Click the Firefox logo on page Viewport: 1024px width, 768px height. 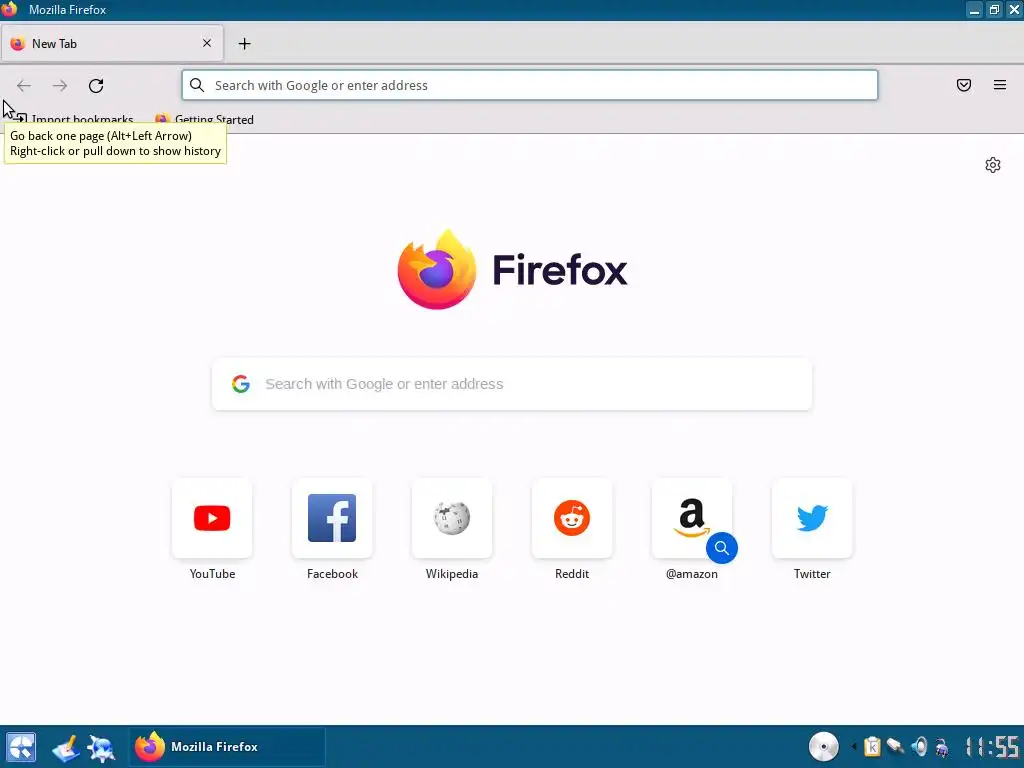pos(437,269)
